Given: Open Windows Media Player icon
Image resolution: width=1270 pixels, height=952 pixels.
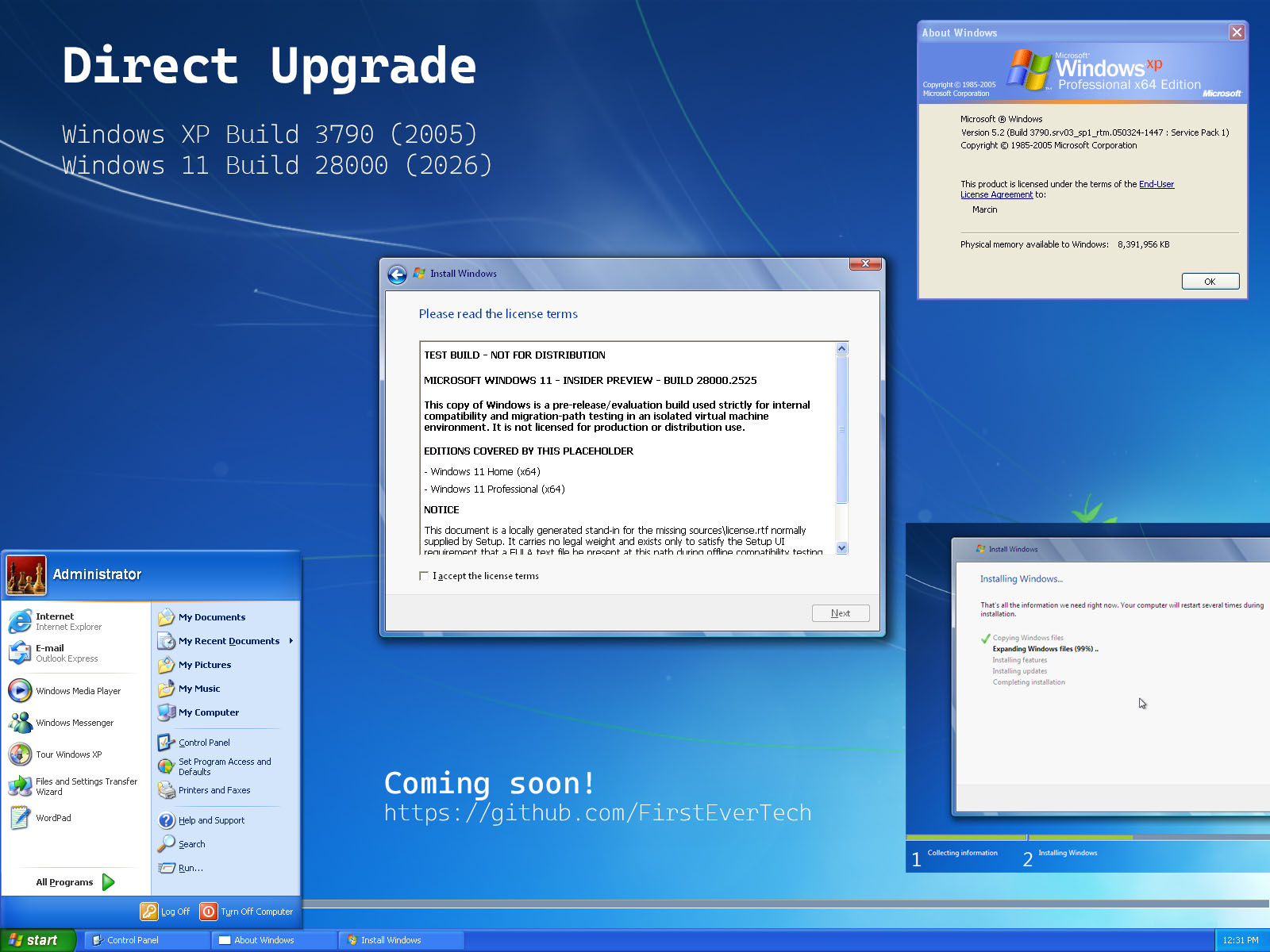Looking at the screenshot, I should click(x=20, y=690).
